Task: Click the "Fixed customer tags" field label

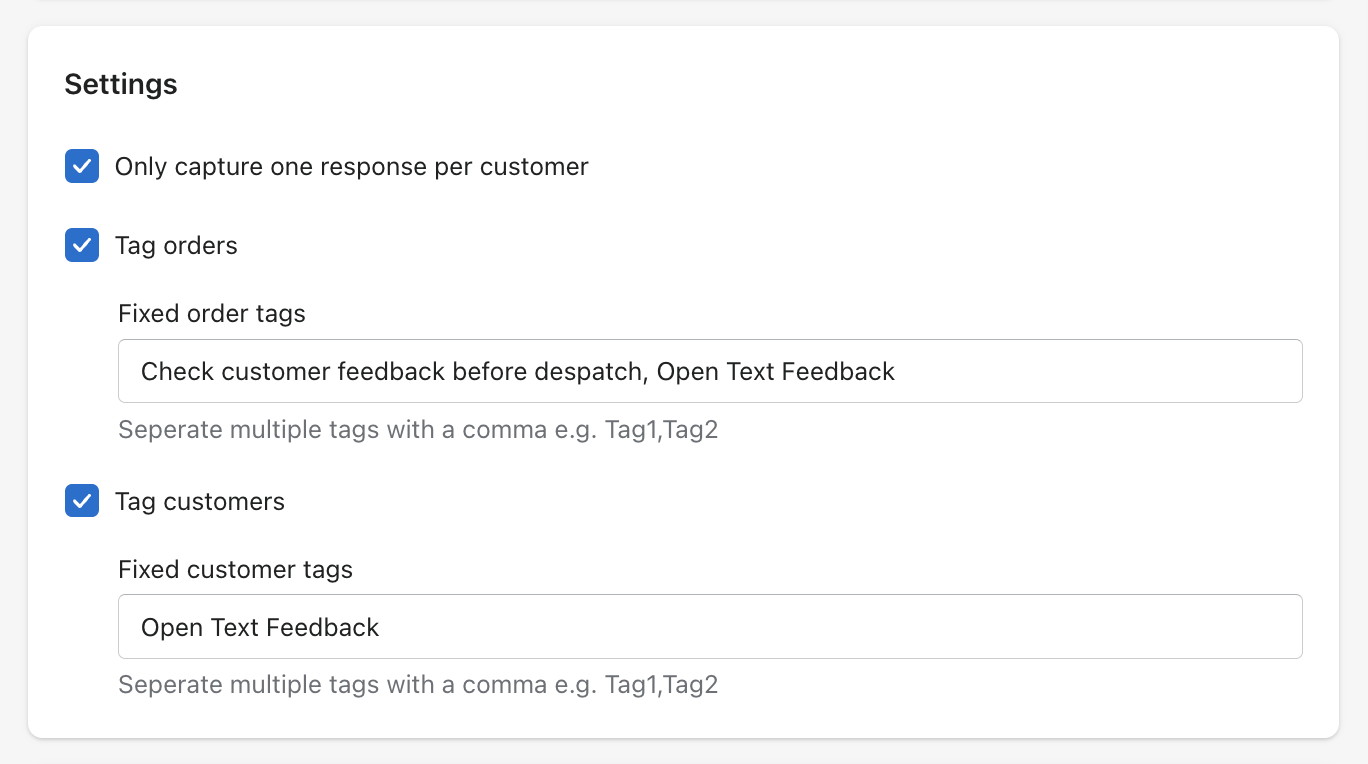Action: 236,570
